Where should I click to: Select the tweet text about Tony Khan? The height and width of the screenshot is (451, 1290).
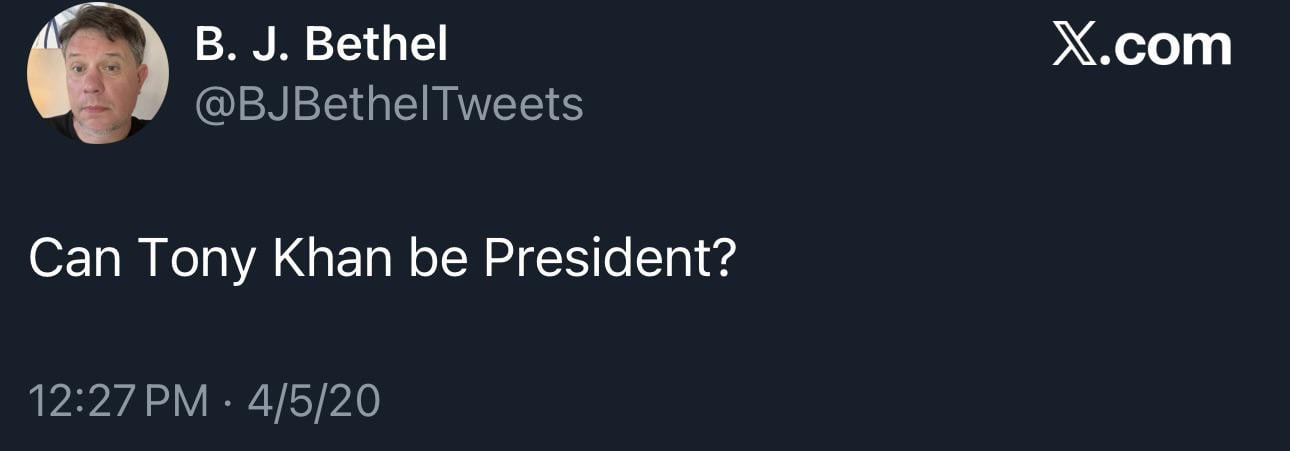point(382,260)
